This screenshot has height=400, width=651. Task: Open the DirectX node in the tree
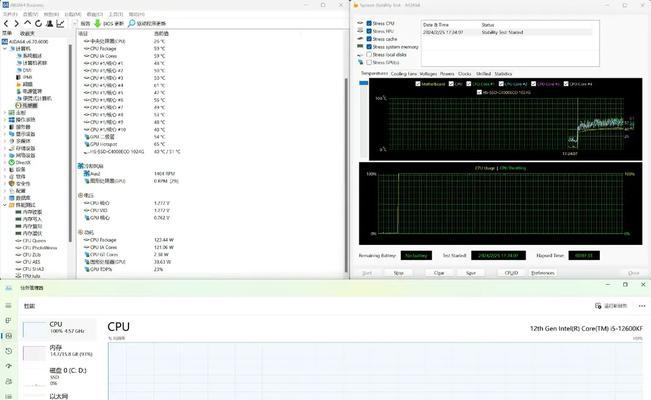pos(20,162)
